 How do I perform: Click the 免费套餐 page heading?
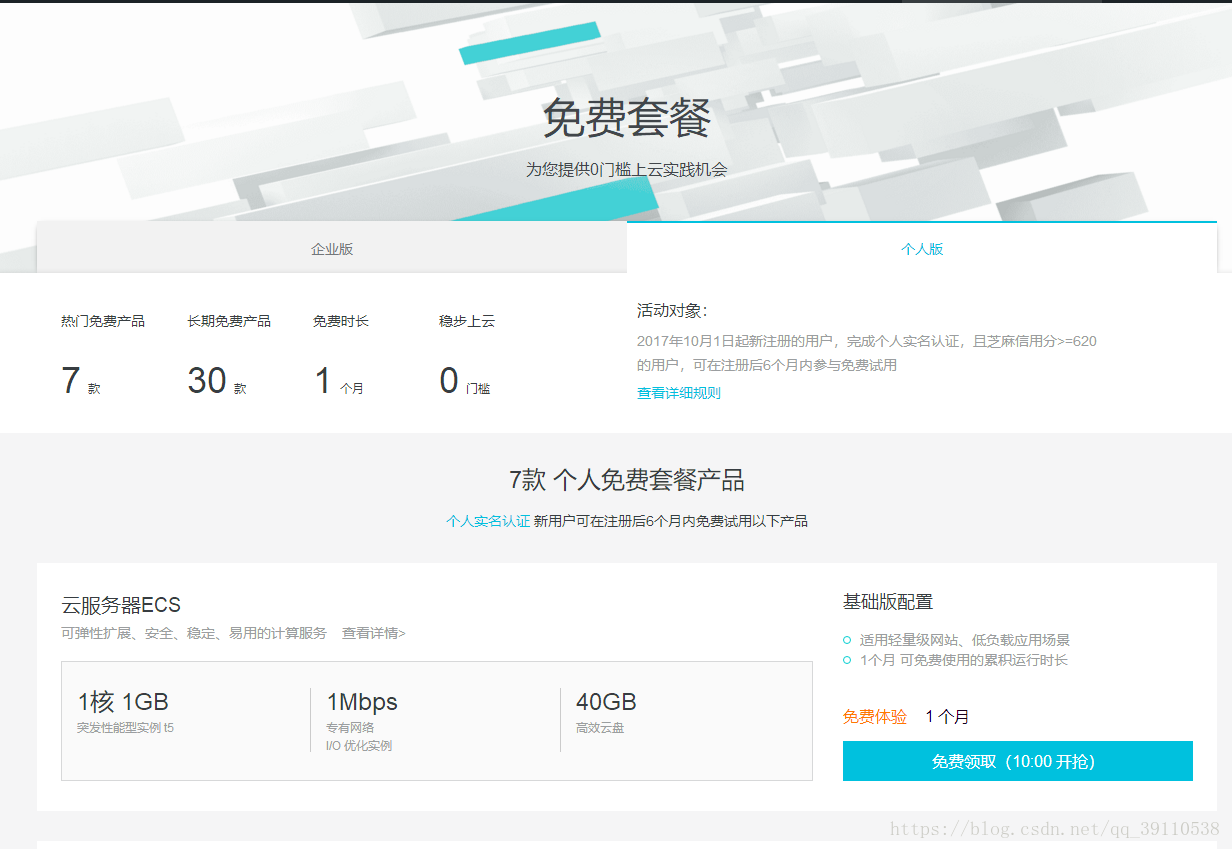click(x=627, y=119)
